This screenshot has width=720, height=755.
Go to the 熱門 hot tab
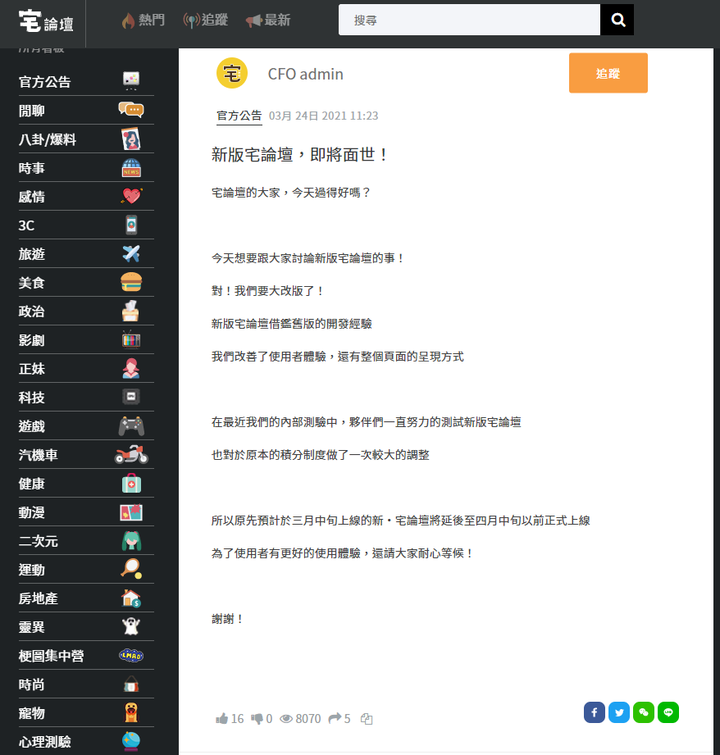143,20
